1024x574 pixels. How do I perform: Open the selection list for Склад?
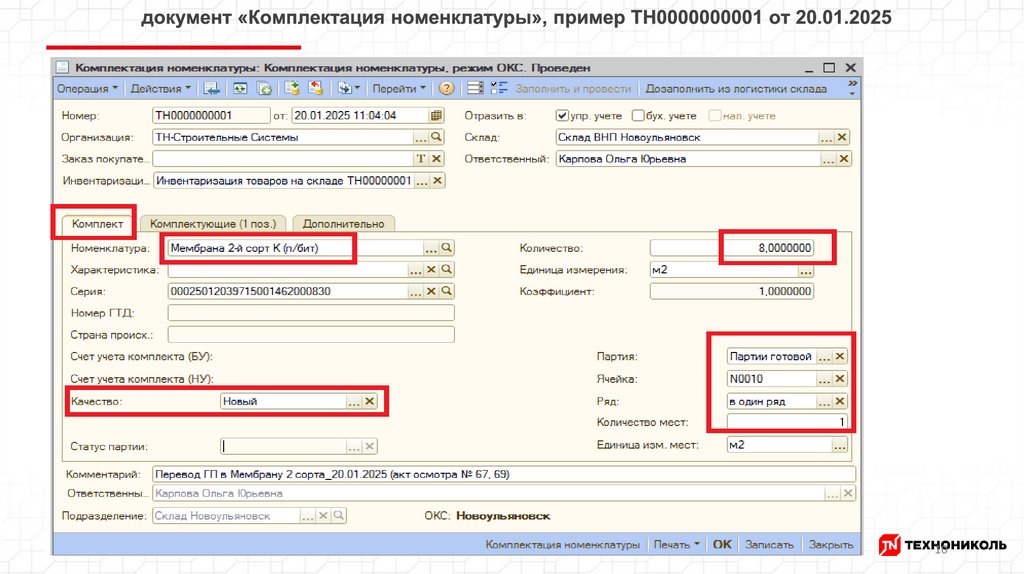pos(826,137)
